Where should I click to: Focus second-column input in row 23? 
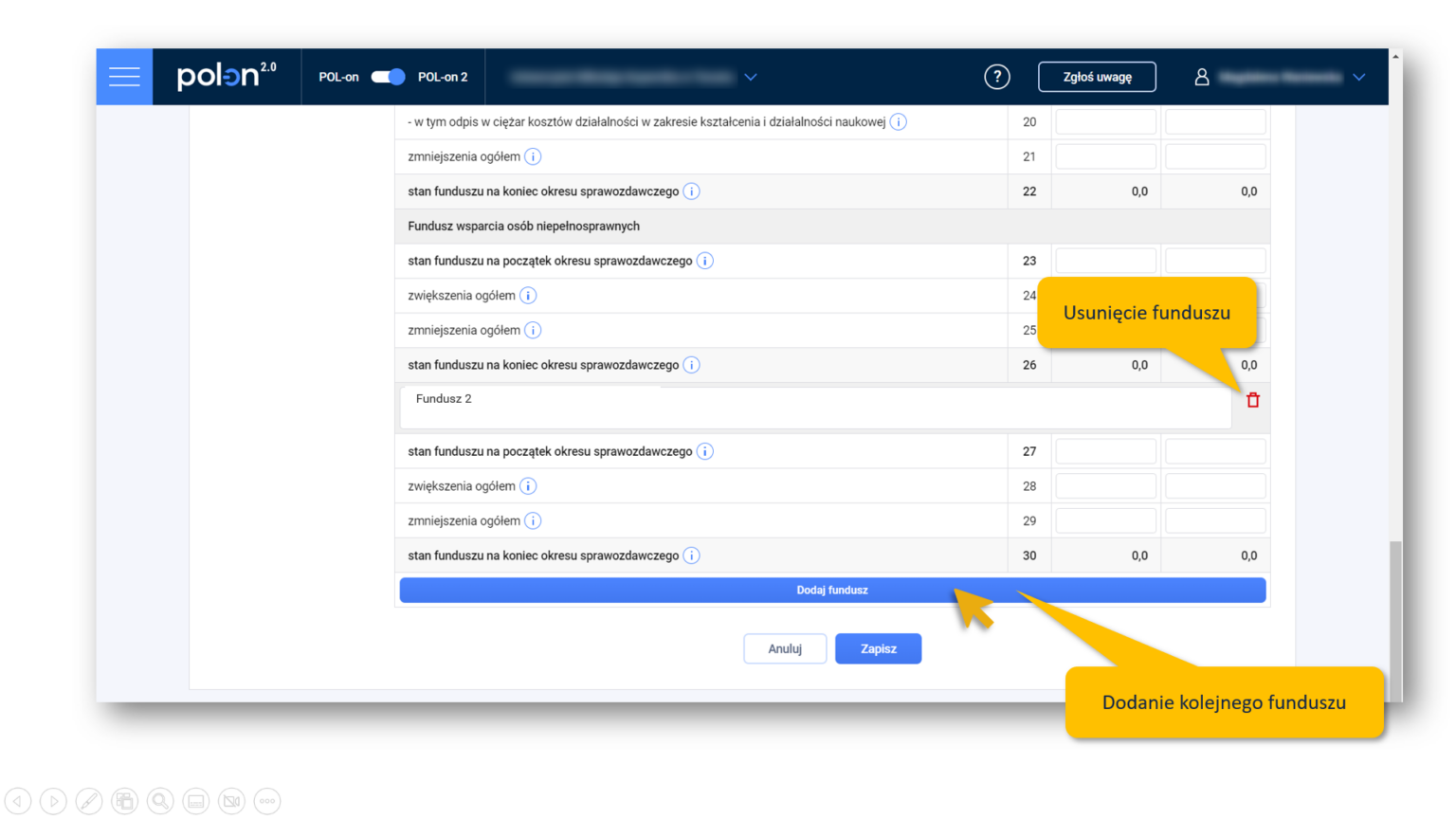click(1215, 261)
